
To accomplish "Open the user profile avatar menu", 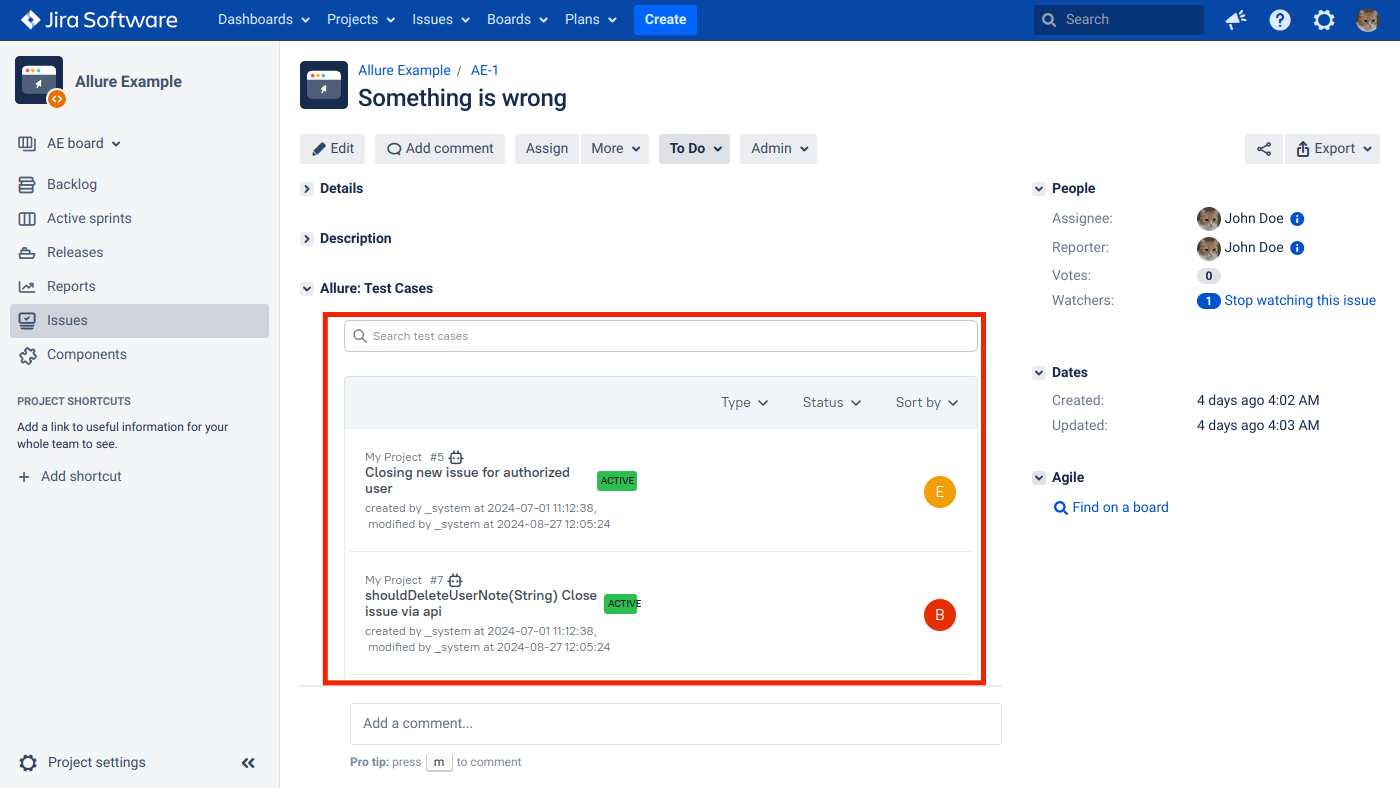I will (1368, 20).
